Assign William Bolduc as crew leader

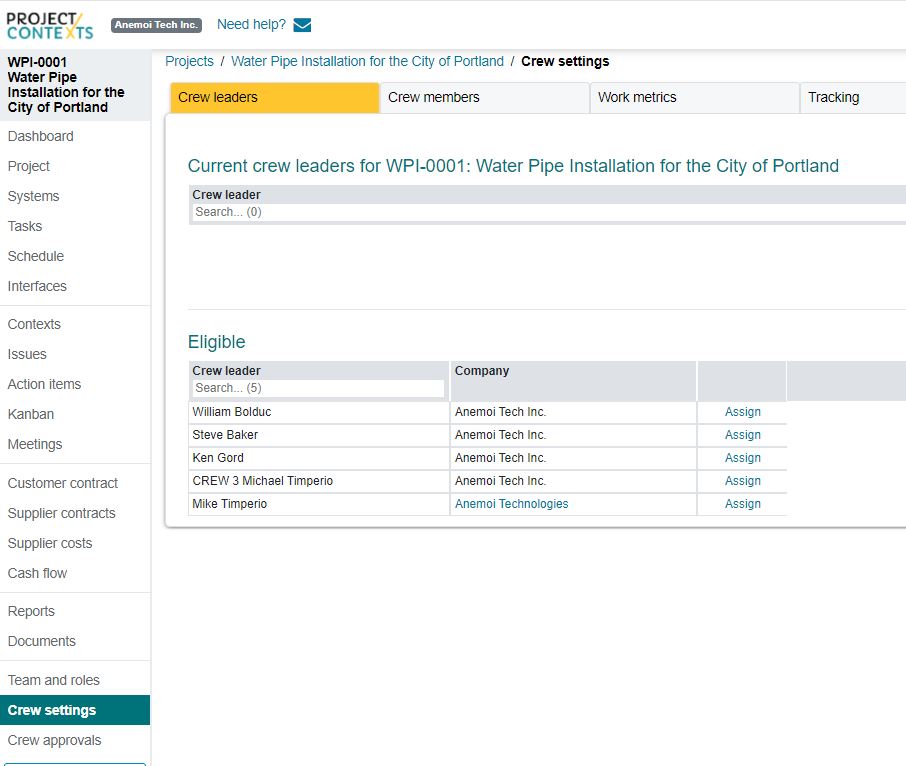pyautogui.click(x=742, y=412)
